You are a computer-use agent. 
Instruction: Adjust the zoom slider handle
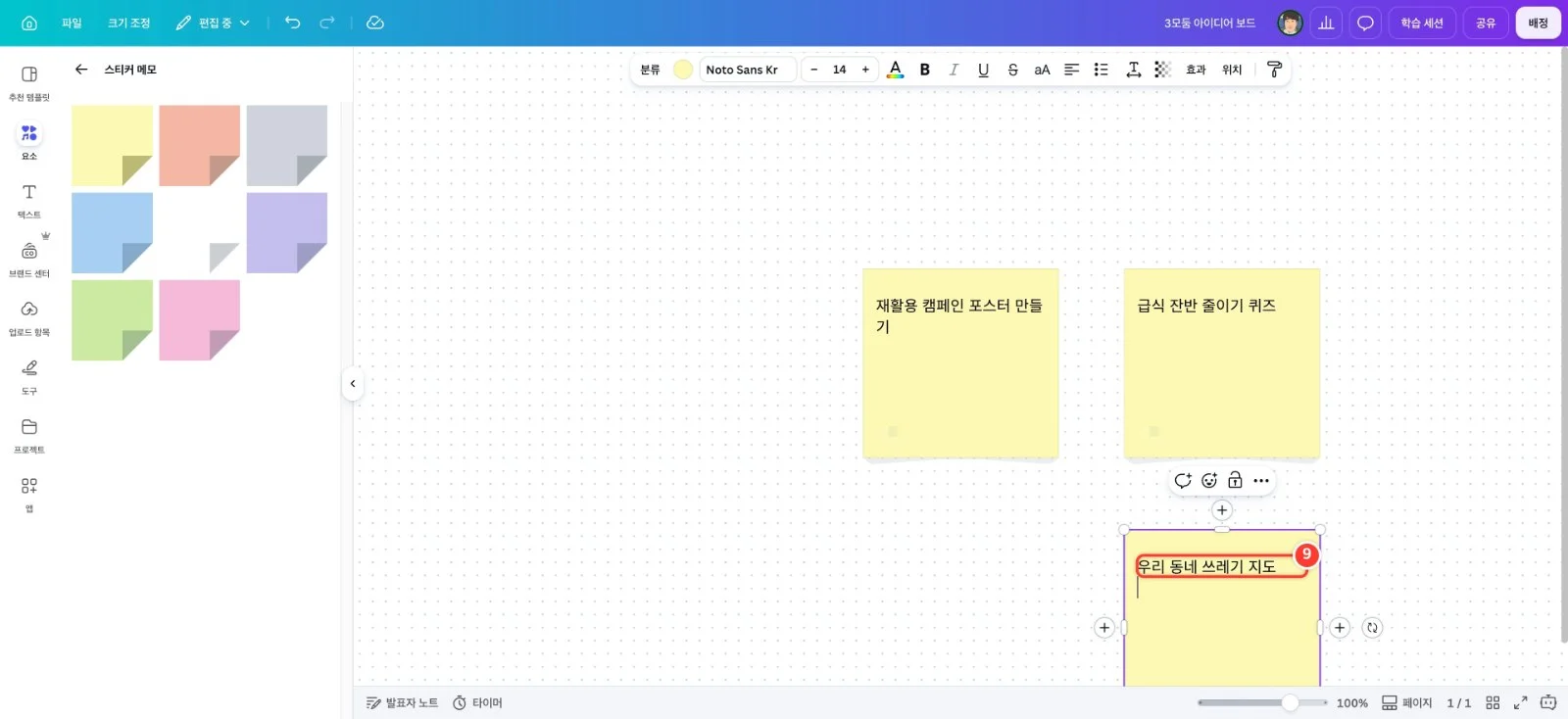click(x=1290, y=702)
